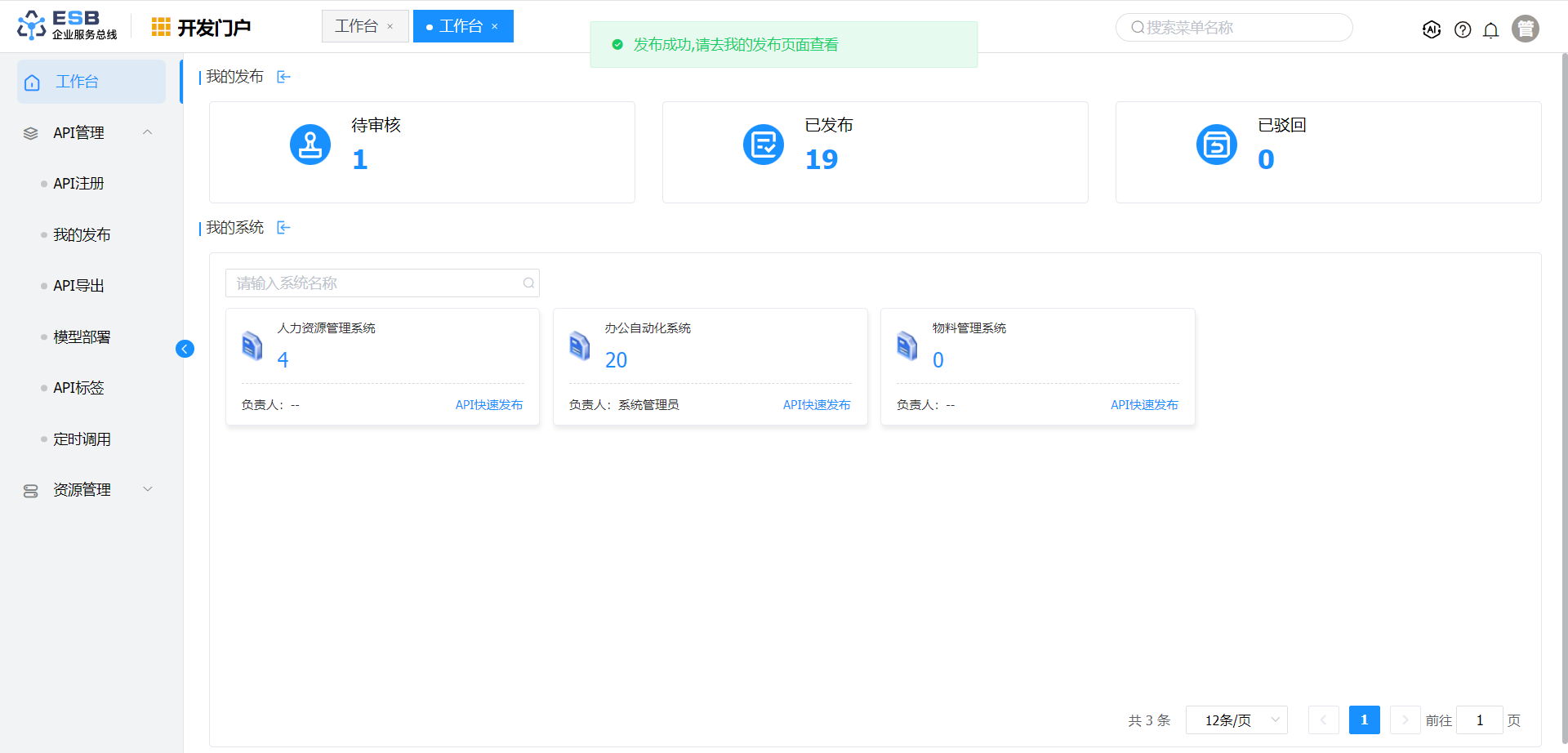Viewport: 1568px width, 753px height.
Task: Open the notification bell
Action: pyautogui.click(x=1490, y=30)
